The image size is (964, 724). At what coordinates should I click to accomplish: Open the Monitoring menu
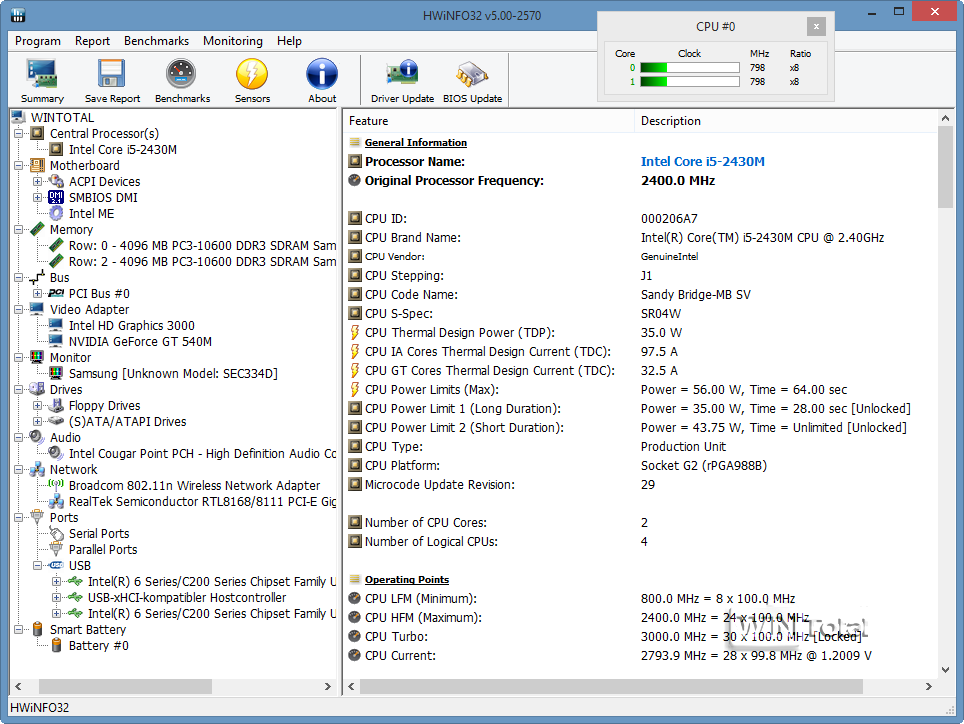[232, 41]
